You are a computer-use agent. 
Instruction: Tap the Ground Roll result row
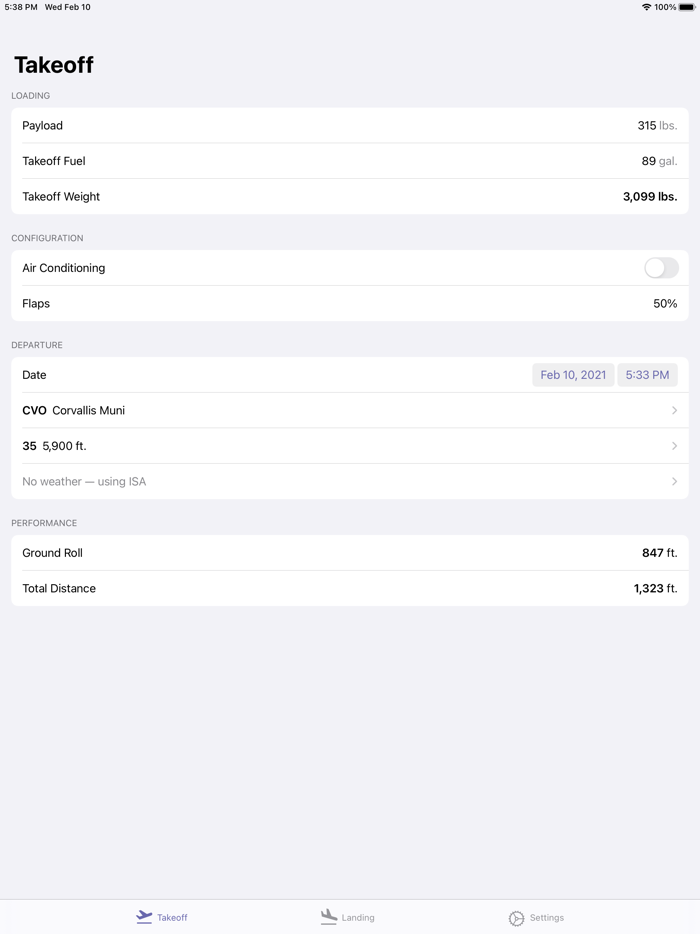(350, 553)
